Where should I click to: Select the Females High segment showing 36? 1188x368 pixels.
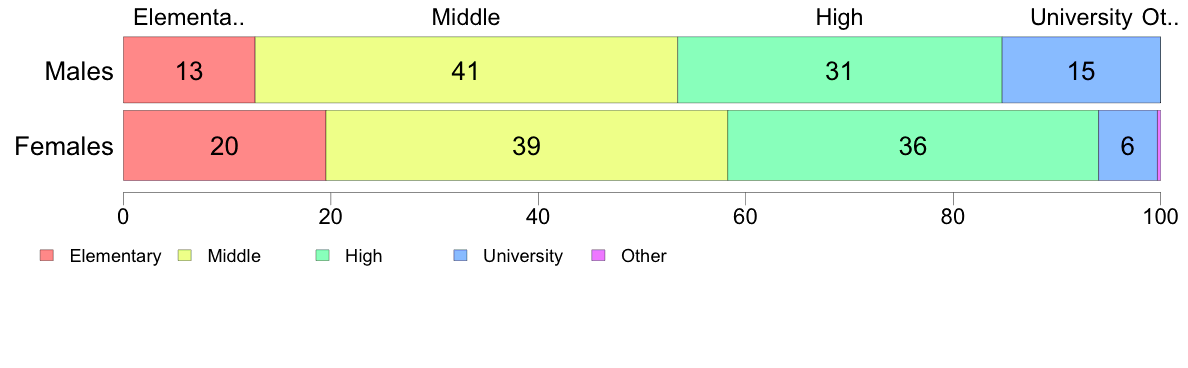coord(913,145)
